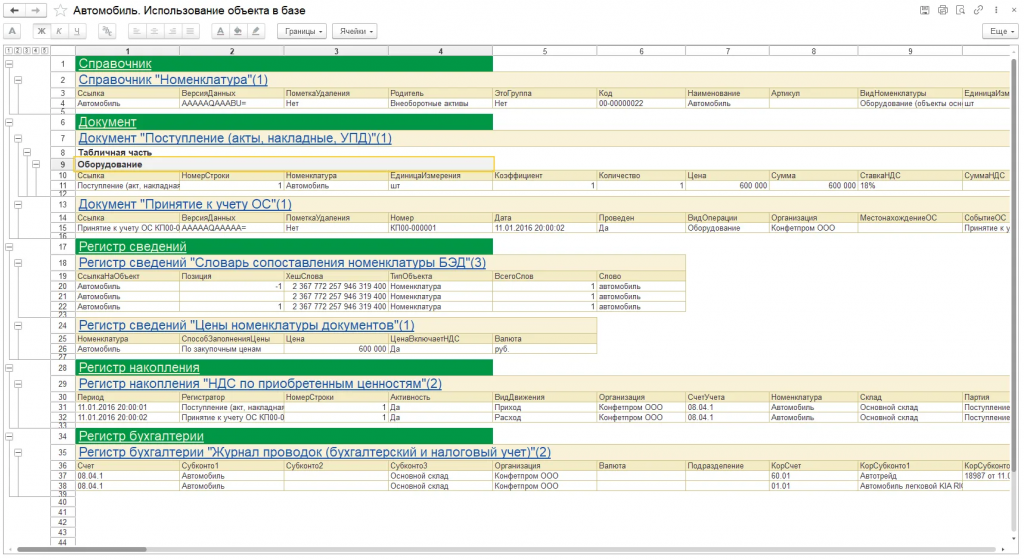Click the back navigation arrow
This screenshot has height=559, width=1024.
[14, 10]
